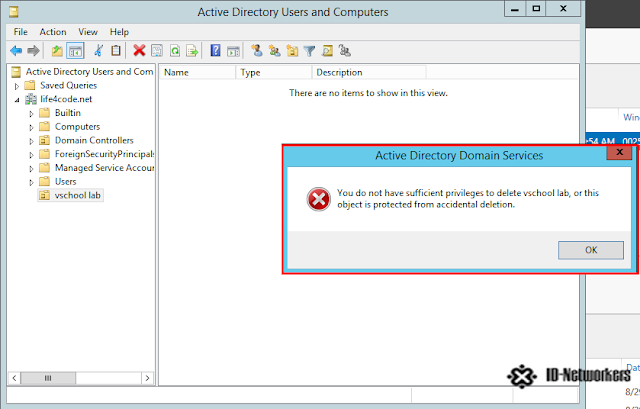Image resolution: width=640 pixels, height=409 pixels.
Task: Collapse the life4code.net domain node
Action: [17, 100]
